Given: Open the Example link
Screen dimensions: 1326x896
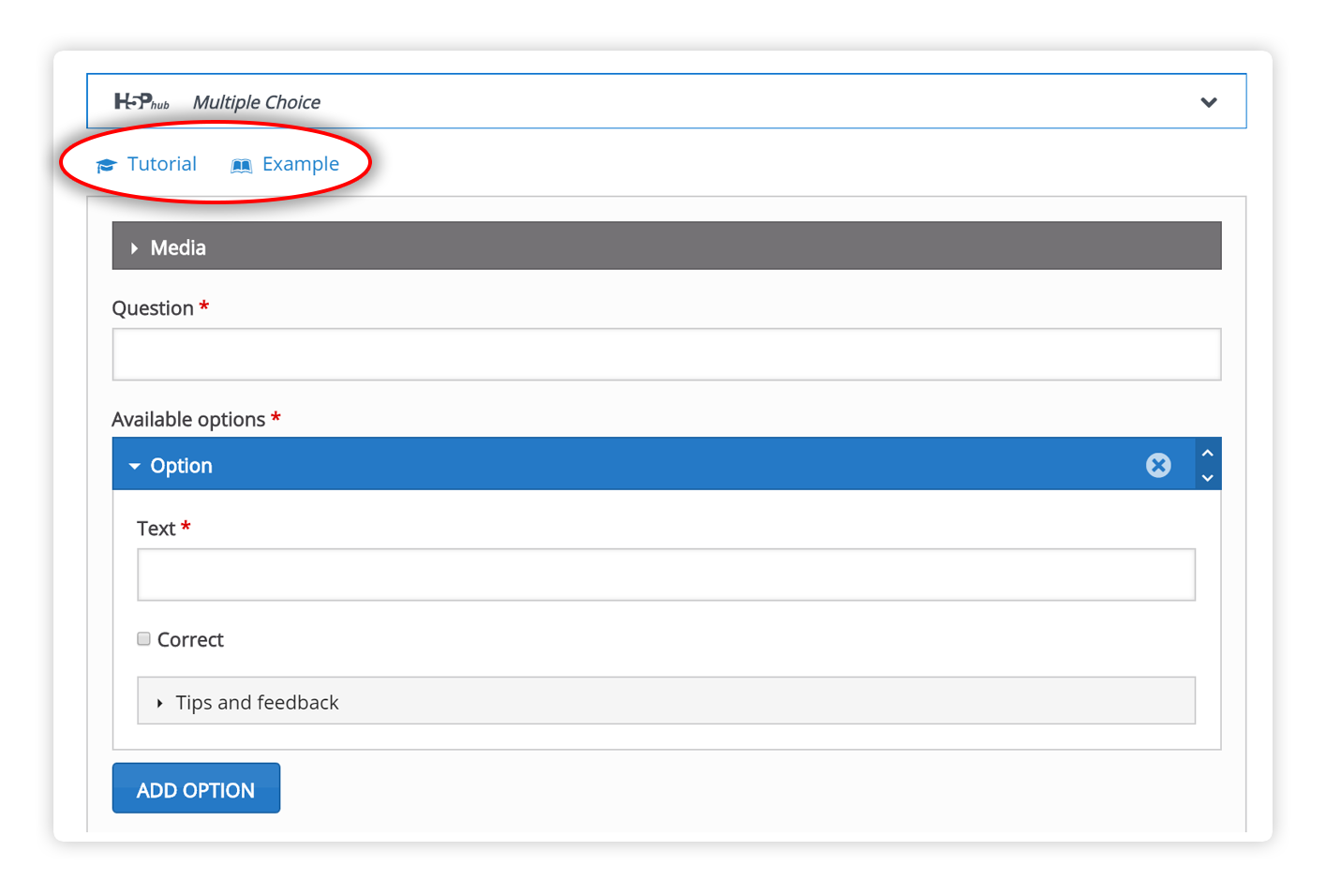Looking at the screenshot, I should [301, 164].
